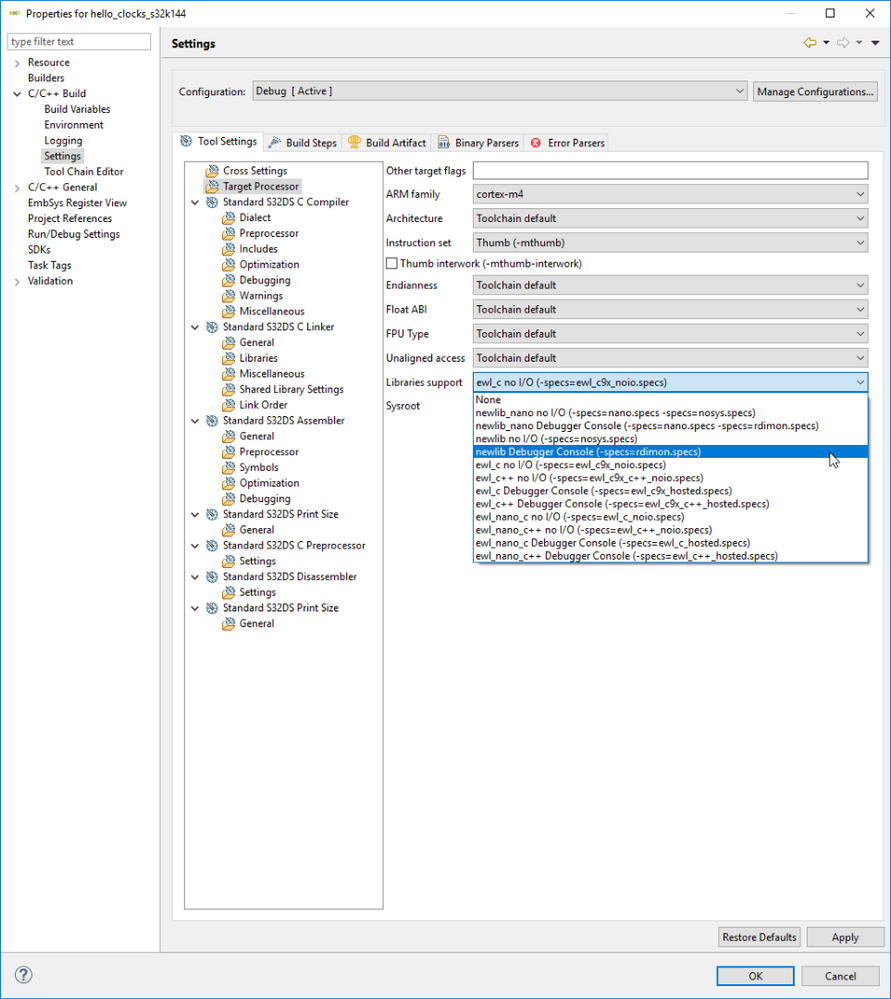This screenshot has width=891, height=999.
Task: Click the back navigation arrow icon
Action: point(810,43)
